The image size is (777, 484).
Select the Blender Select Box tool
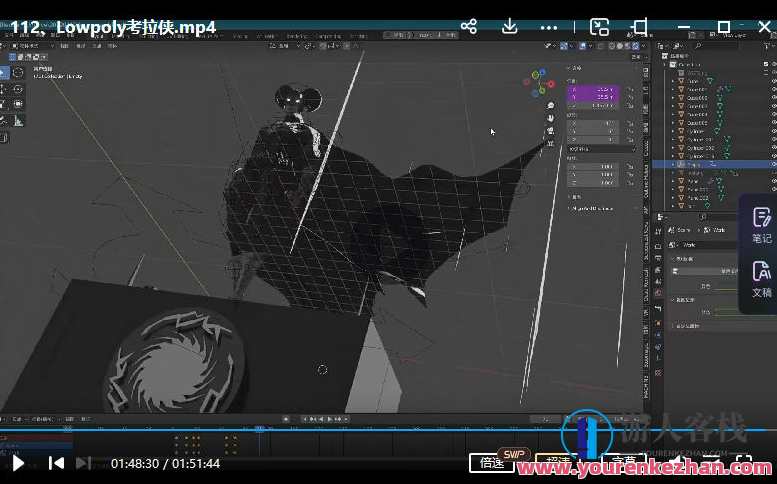point(4,73)
